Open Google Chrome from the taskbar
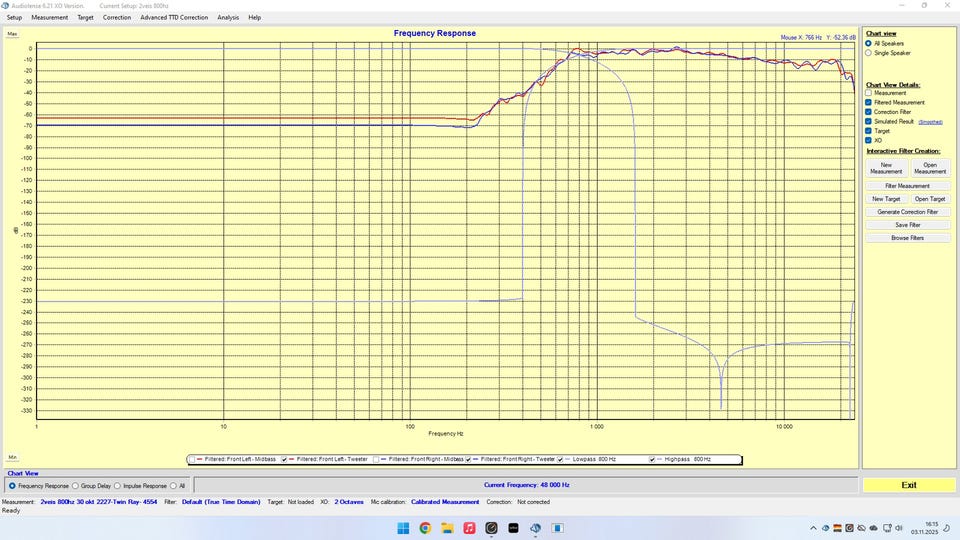Screen dimensions: 960x540 425,528
